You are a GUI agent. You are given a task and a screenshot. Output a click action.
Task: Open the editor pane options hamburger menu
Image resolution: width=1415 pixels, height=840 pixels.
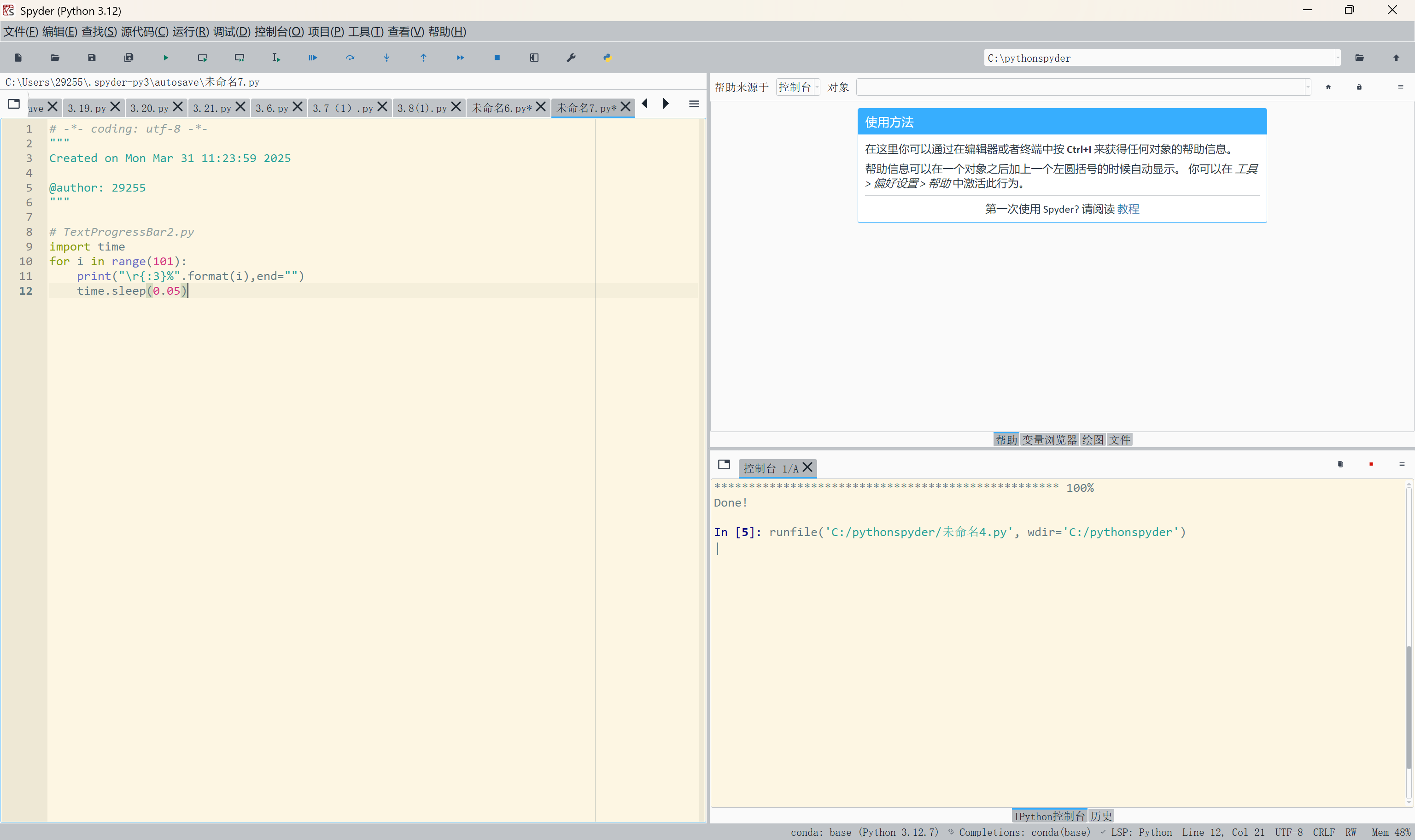pyautogui.click(x=694, y=104)
